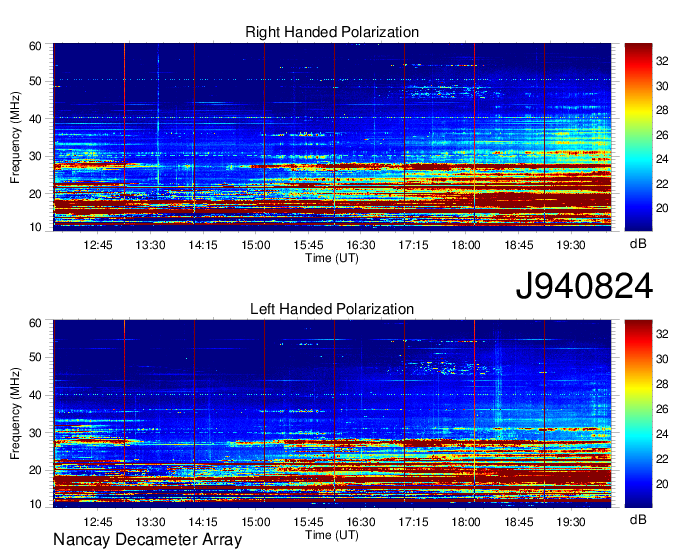This screenshot has height=552, width=680.
Task: Click the 13:30 time tick under Left Handed plot
Action: coord(150,522)
